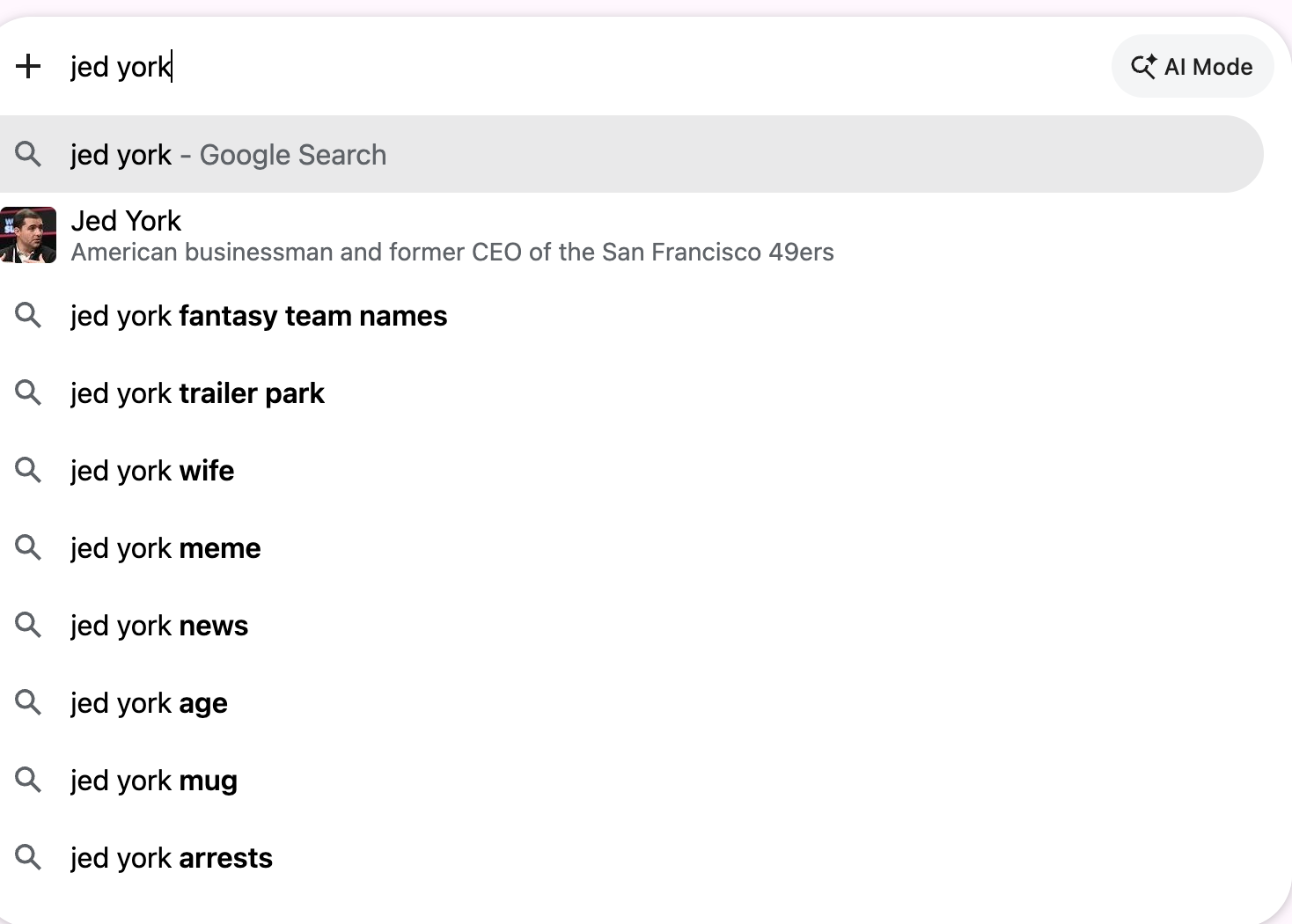Click magnifier icon beside 'jed york - Google Search'
The width and height of the screenshot is (1292, 924).
[28, 154]
